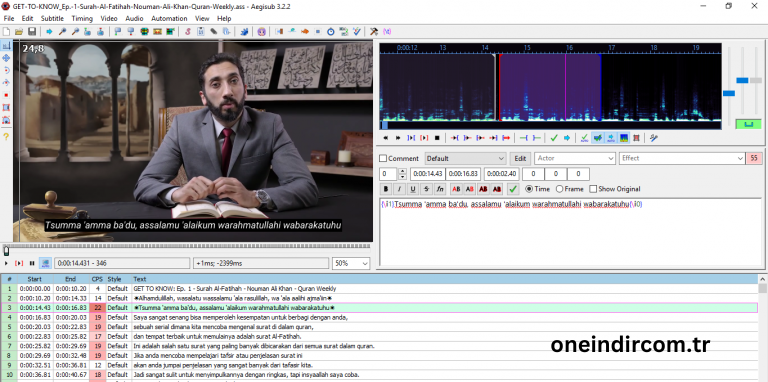Click the Jump to blue arrow icon
This screenshot has height=382, width=768.
click(x=49, y=31)
